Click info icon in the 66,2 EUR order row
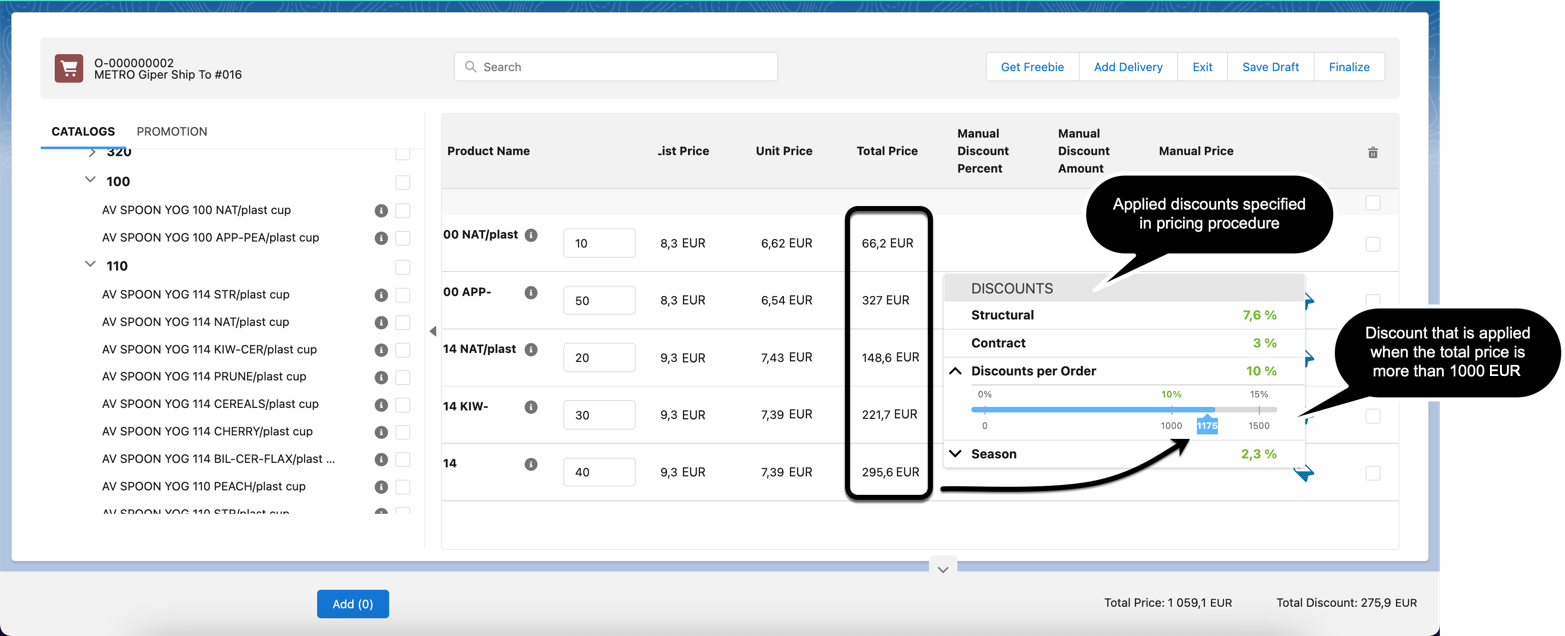Image resolution: width=1565 pixels, height=636 pixels. 531,235
